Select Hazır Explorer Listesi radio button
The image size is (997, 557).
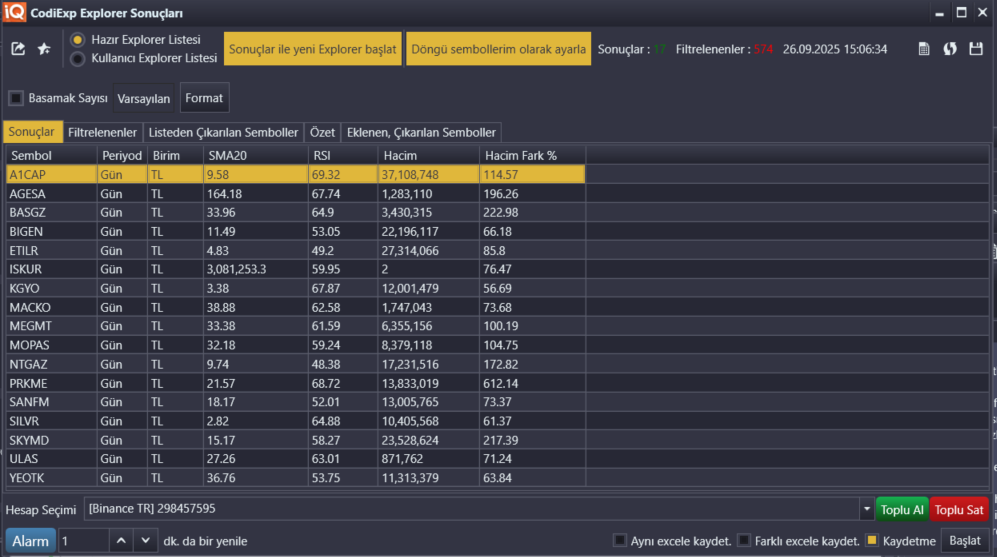point(78,39)
